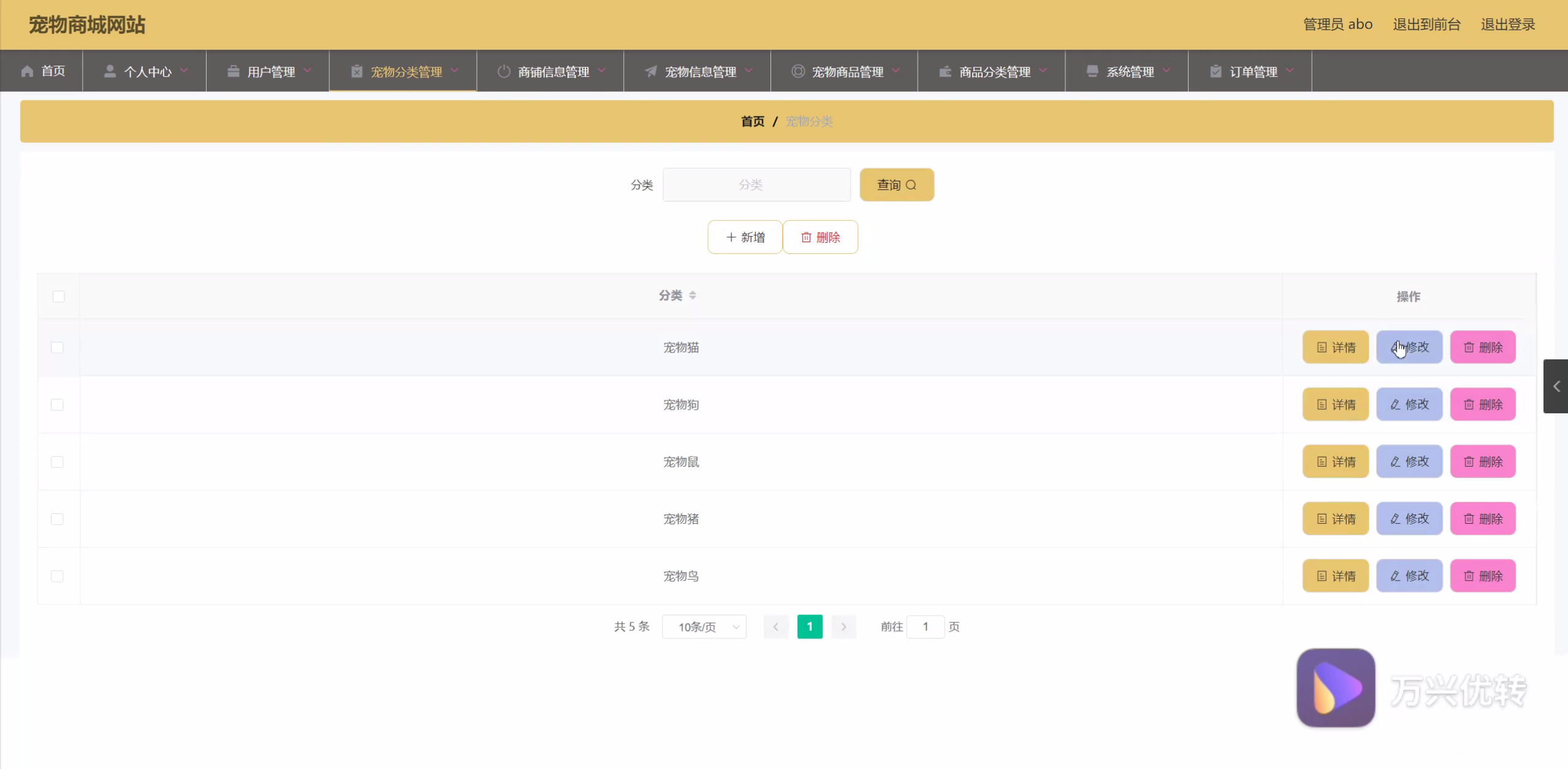Open the 商铺信息管理 menu item

(x=553, y=72)
